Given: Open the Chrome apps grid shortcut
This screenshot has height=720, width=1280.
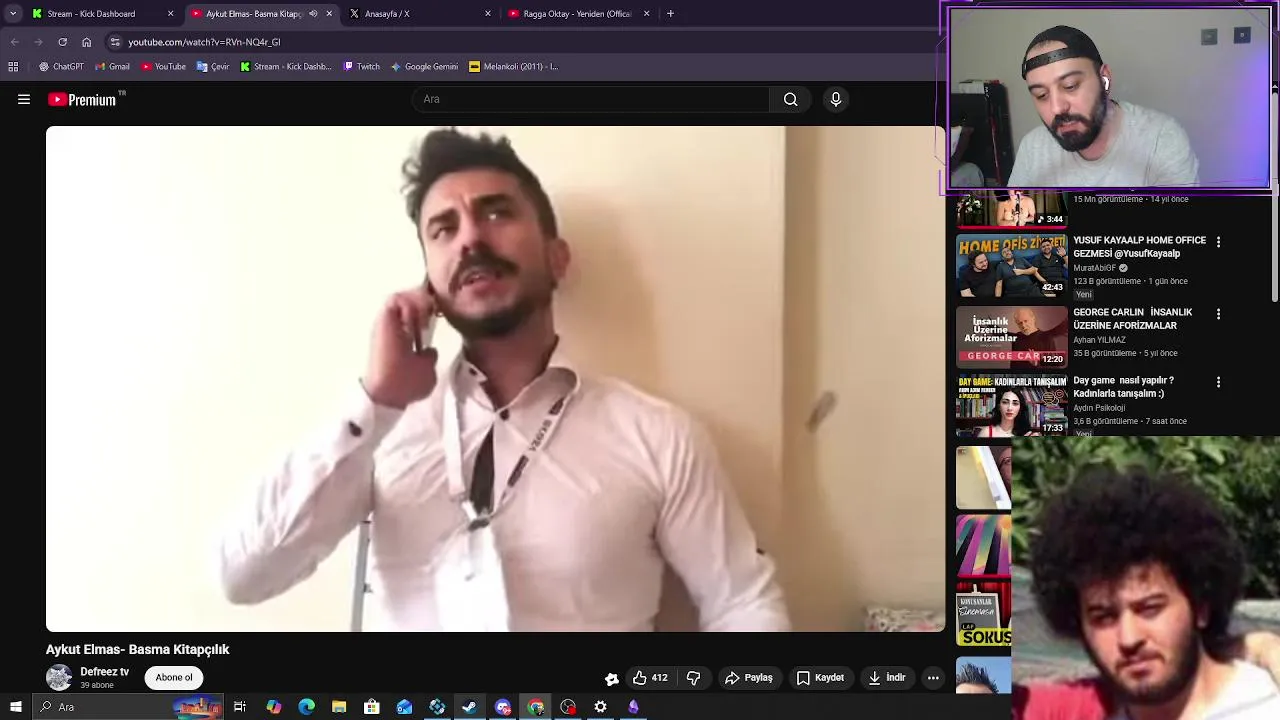Looking at the screenshot, I should [13, 67].
